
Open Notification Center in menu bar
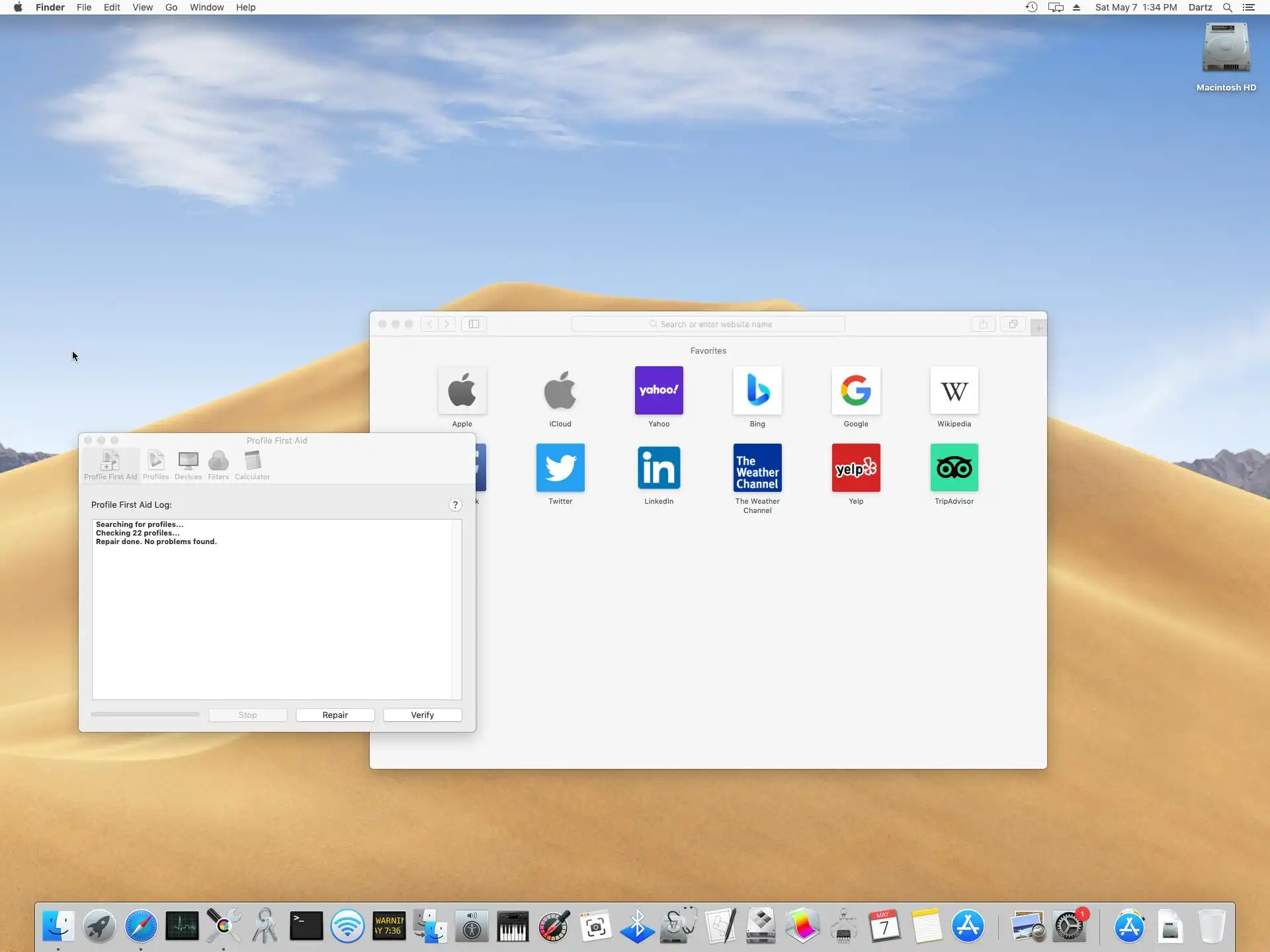point(1248,7)
